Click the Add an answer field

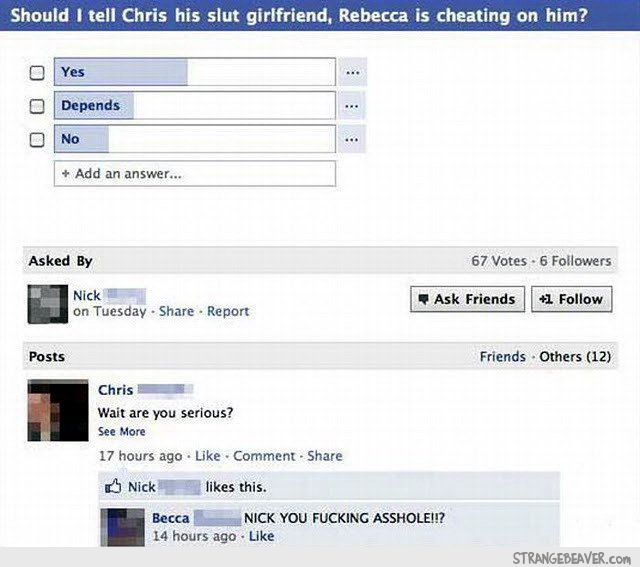[195, 173]
